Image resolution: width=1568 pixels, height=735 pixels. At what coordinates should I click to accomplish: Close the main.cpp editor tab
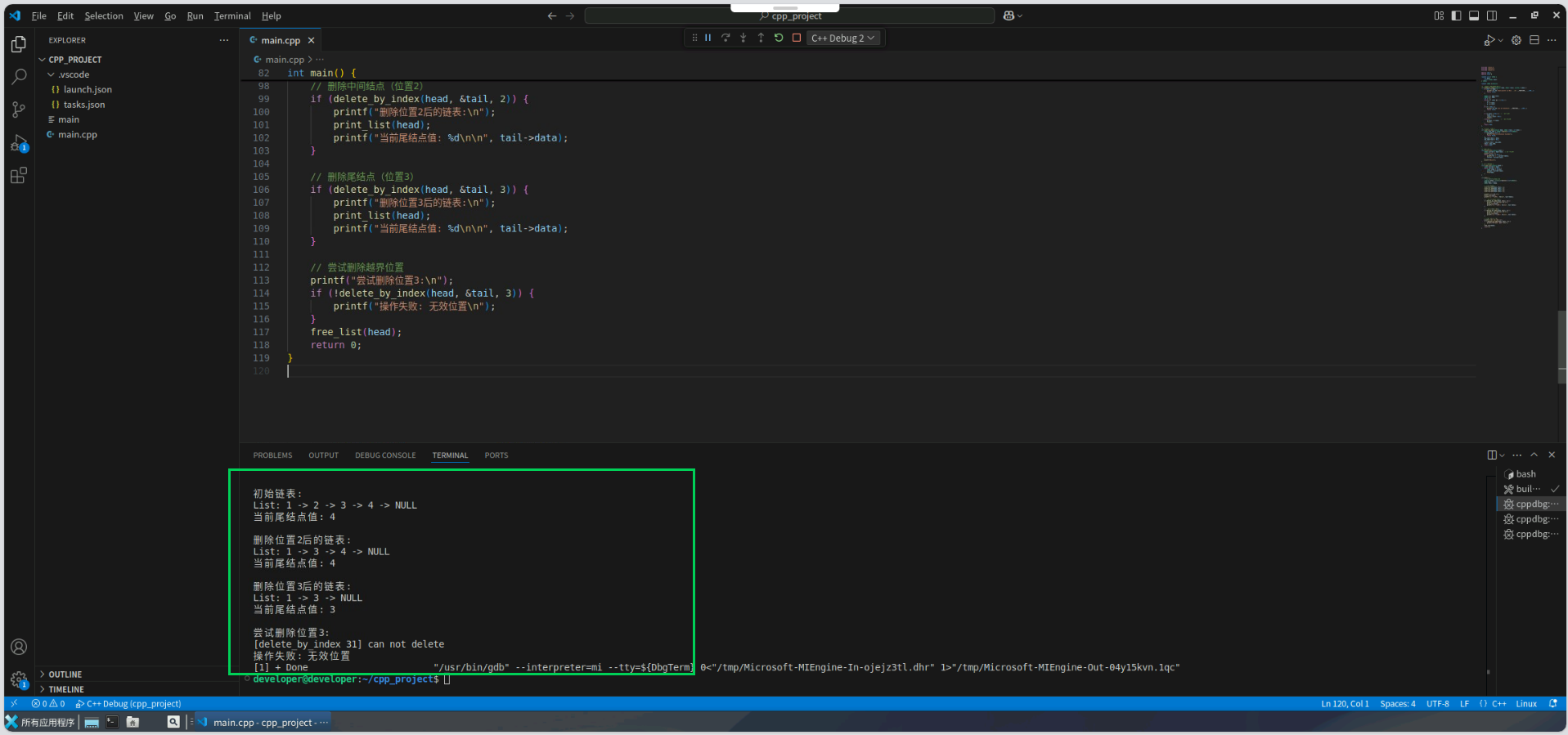[311, 40]
